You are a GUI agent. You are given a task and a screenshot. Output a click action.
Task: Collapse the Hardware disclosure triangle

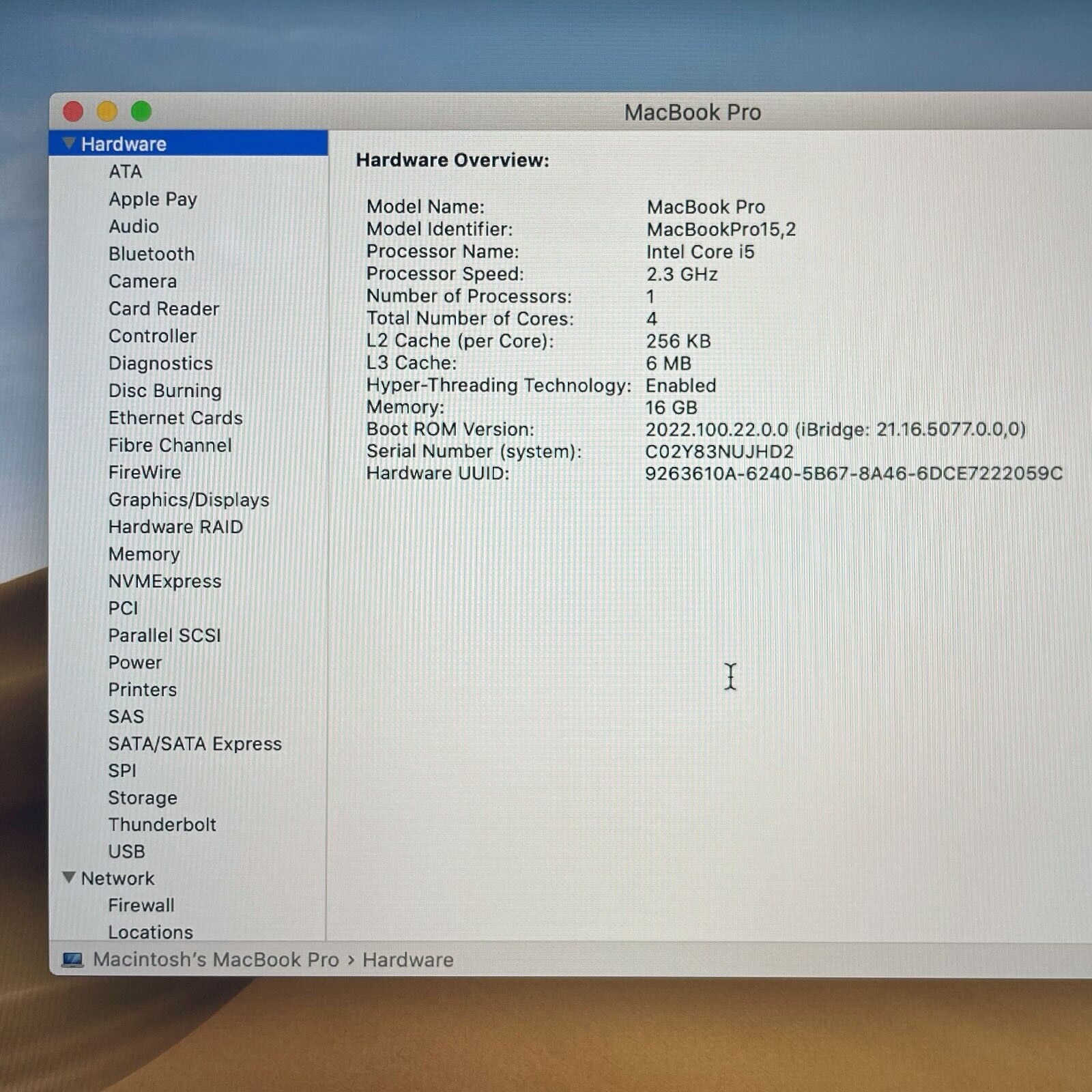click(x=68, y=143)
